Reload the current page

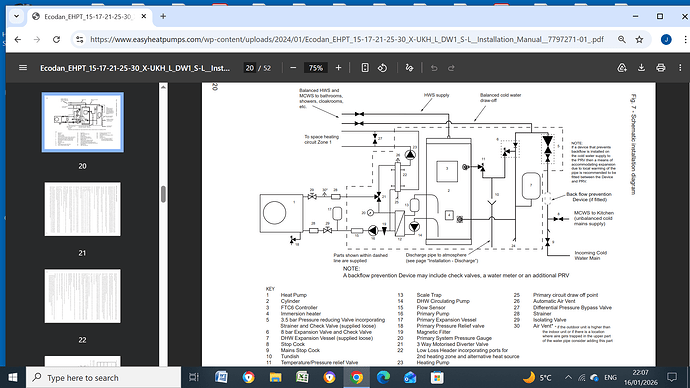pyautogui.click(x=56, y=39)
